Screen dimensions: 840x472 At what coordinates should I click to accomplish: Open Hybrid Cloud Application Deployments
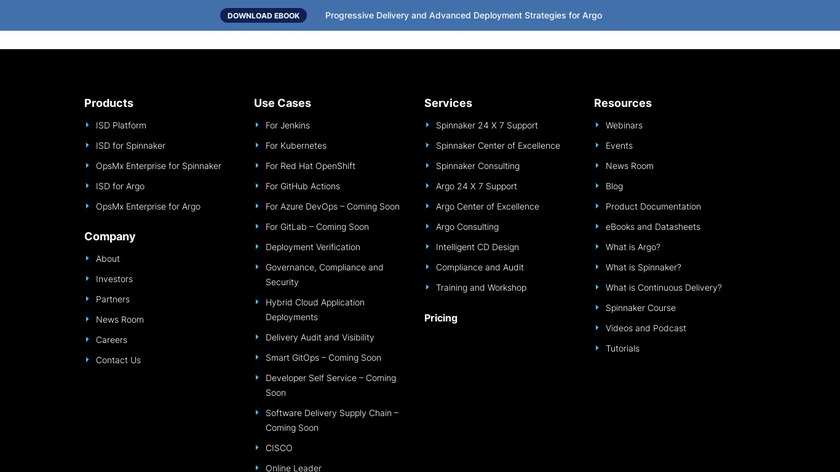click(315, 310)
